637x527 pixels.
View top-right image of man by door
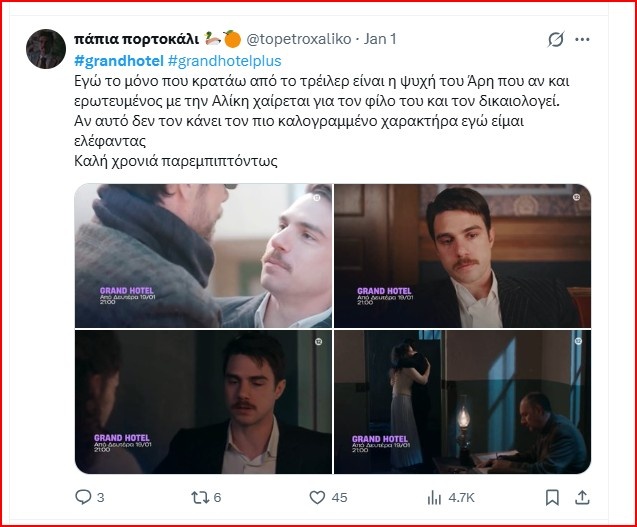[462, 256]
